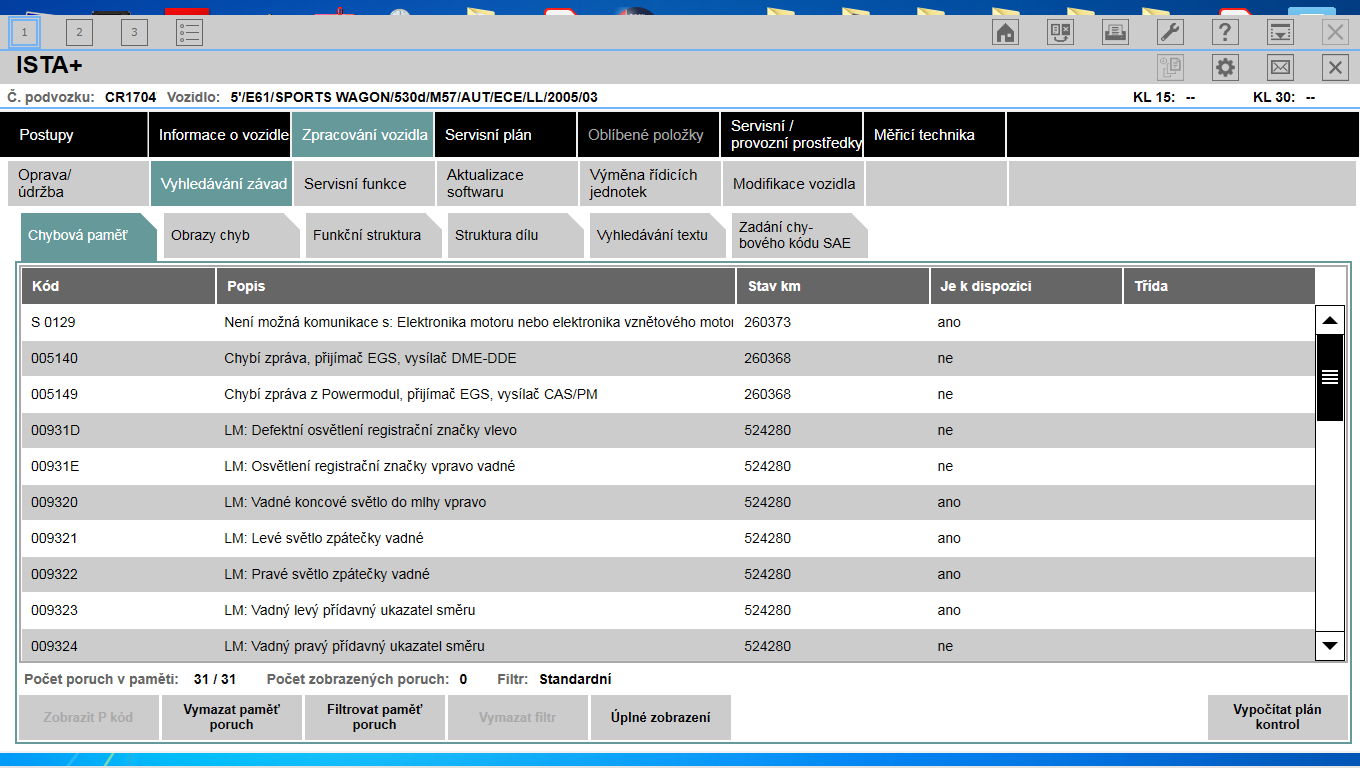Open the Funkční struktura tab
The image size is (1360, 768).
[x=373, y=236]
